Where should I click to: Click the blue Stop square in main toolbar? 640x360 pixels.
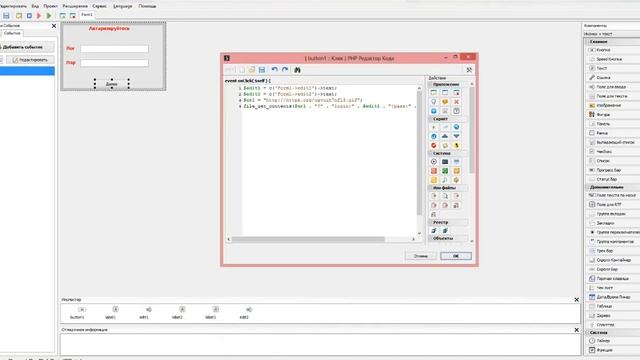point(29,16)
